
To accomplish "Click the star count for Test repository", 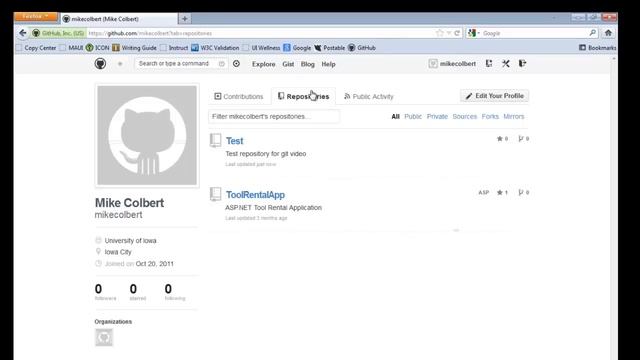I will point(502,139).
